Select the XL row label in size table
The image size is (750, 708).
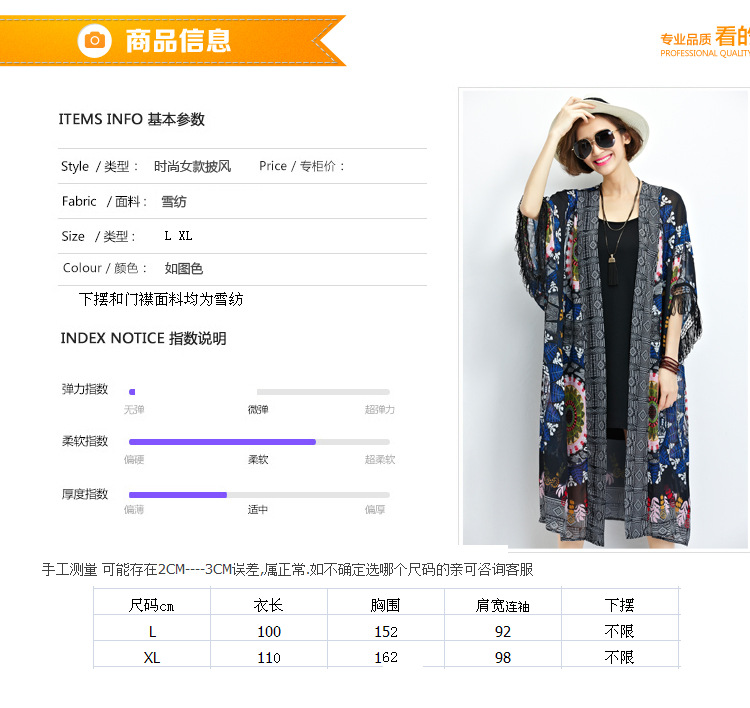tap(152, 658)
